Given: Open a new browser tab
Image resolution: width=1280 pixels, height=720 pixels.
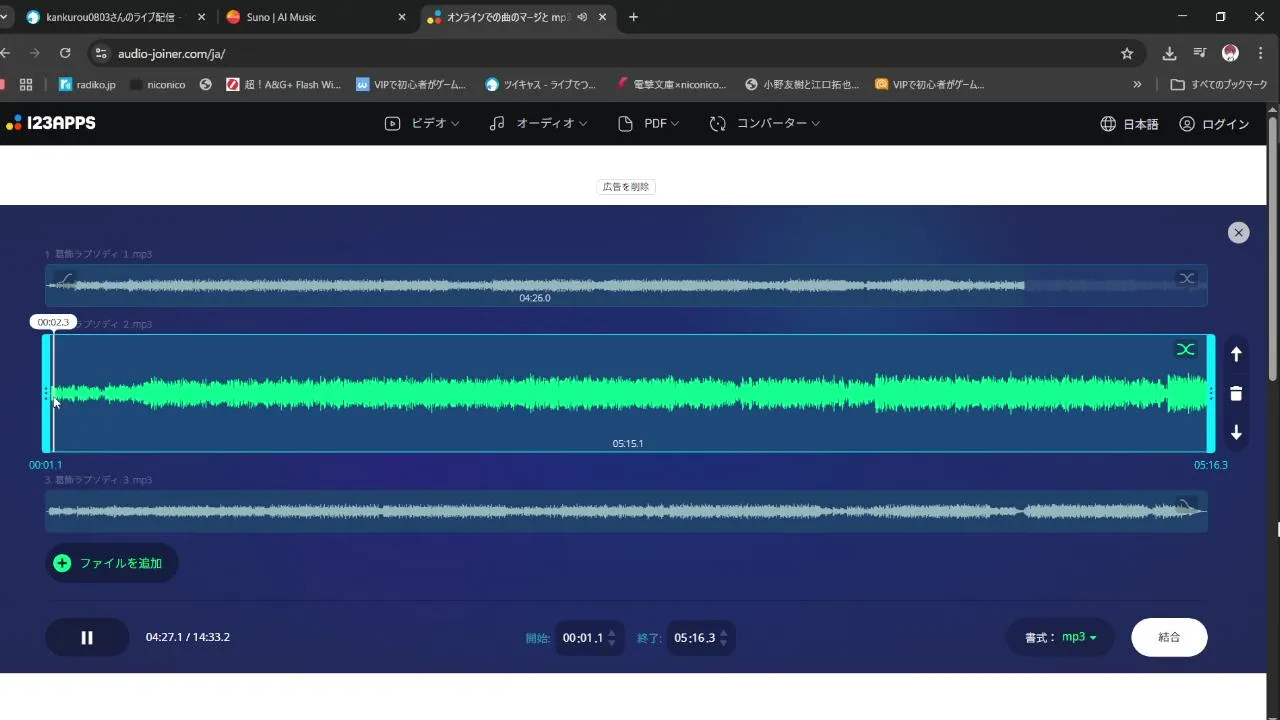Looking at the screenshot, I should pyautogui.click(x=633, y=17).
